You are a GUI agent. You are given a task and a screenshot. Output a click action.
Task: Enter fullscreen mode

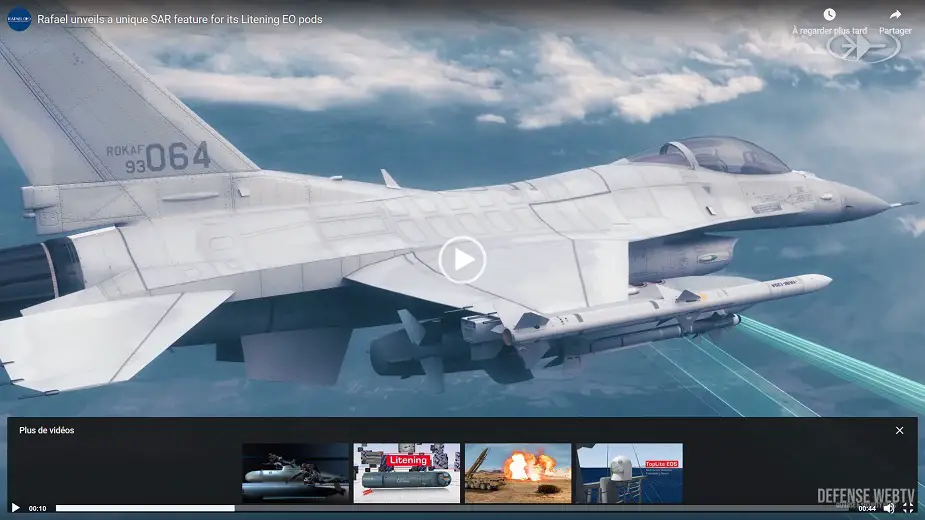click(908, 508)
